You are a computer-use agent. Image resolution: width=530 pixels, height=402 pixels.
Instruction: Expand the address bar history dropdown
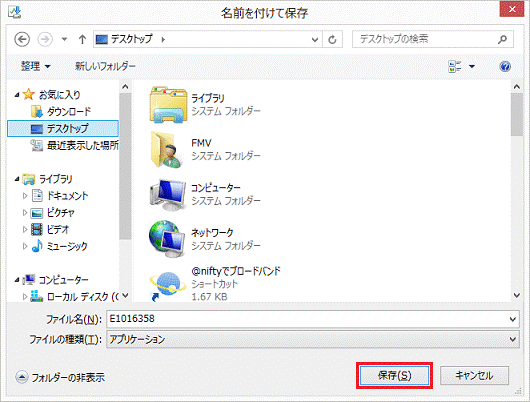click(315, 40)
